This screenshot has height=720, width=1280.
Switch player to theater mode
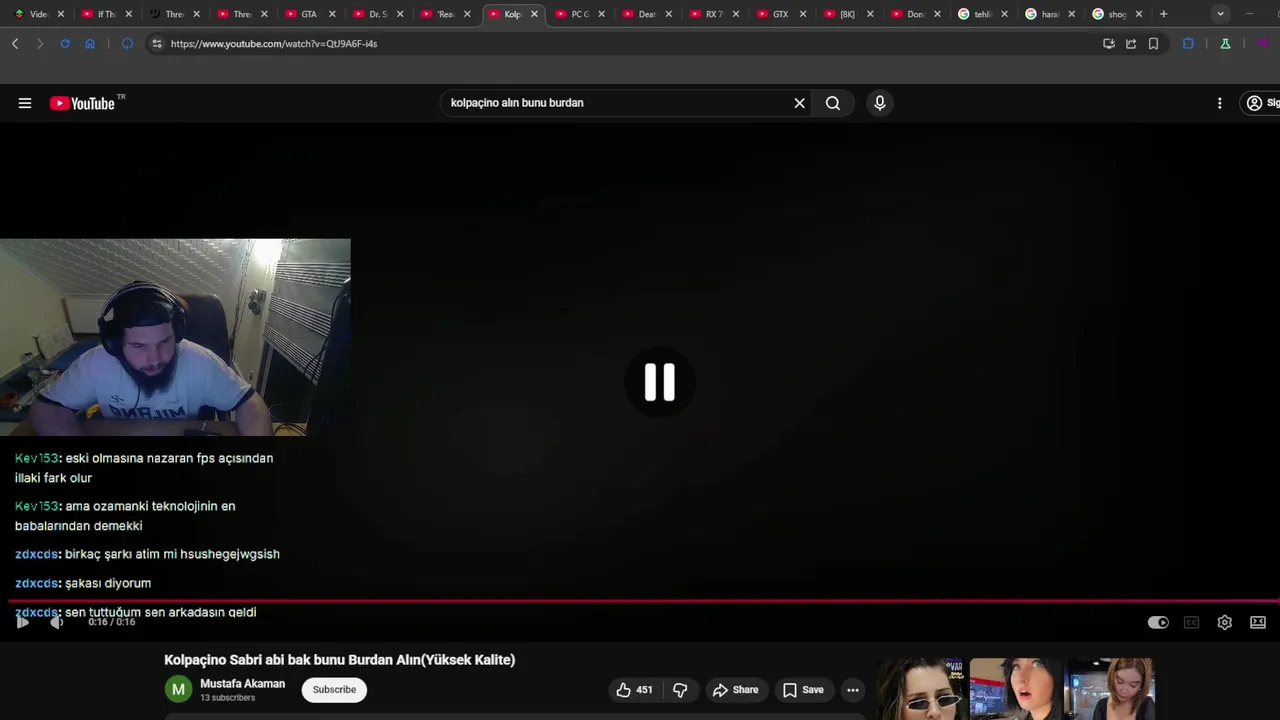coord(1258,622)
